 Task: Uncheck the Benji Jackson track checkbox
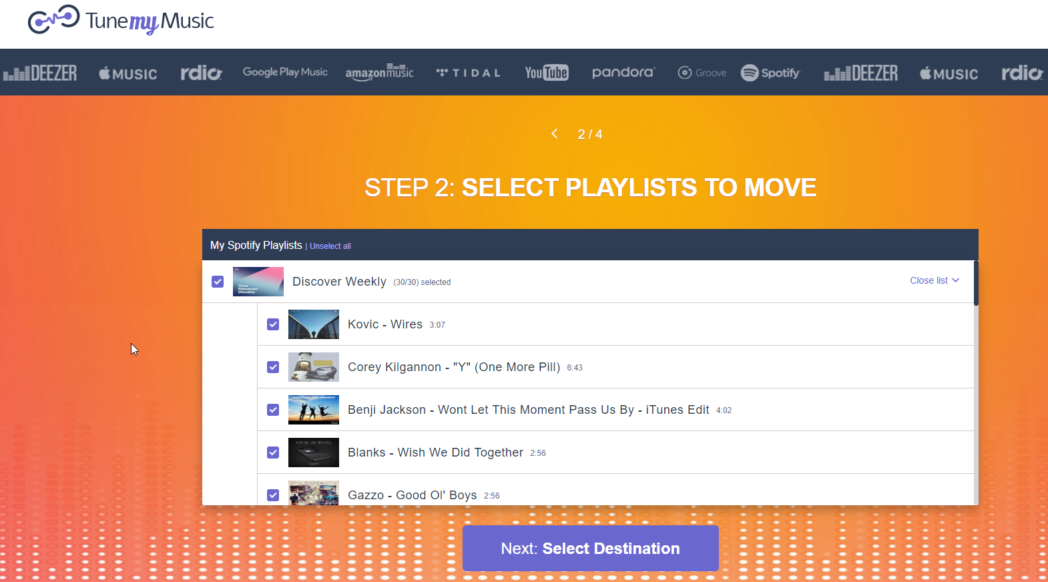tap(273, 410)
